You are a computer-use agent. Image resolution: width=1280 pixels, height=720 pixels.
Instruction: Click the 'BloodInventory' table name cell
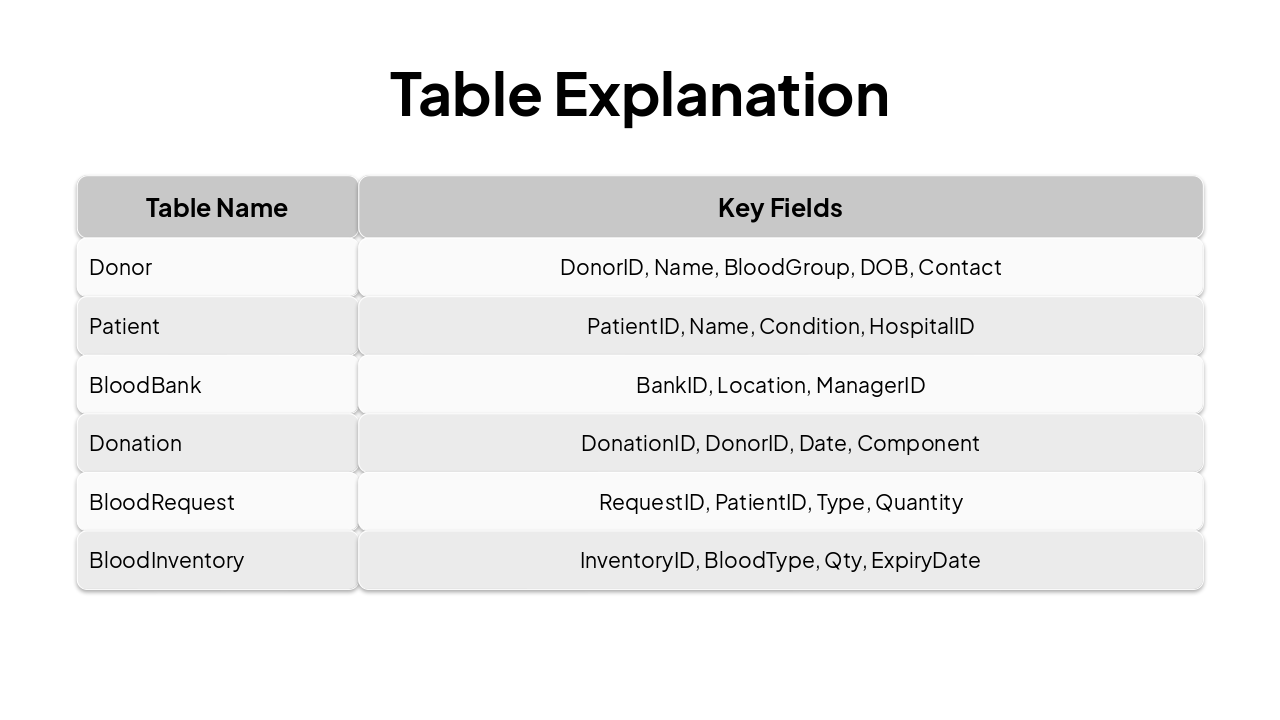point(217,560)
